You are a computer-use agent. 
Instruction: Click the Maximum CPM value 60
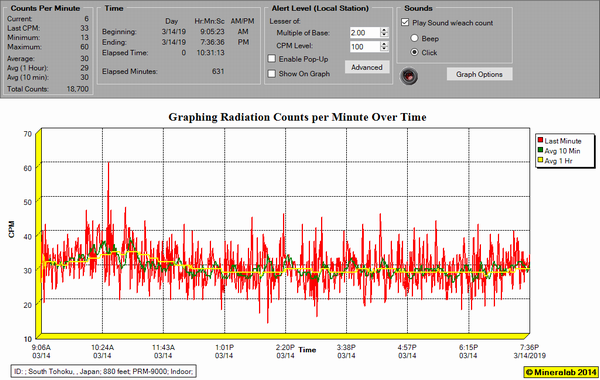[84, 47]
